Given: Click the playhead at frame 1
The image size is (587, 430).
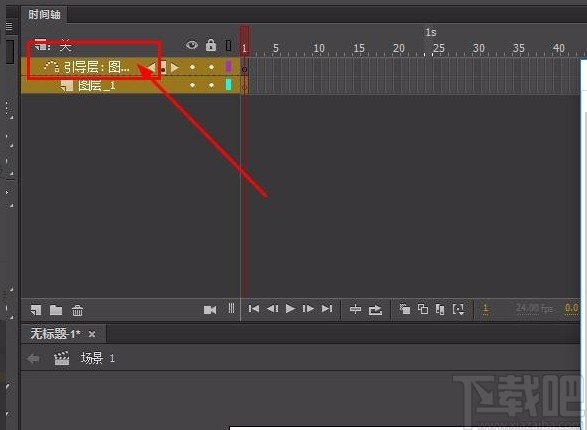Looking at the screenshot, I should tap(244, 42).
